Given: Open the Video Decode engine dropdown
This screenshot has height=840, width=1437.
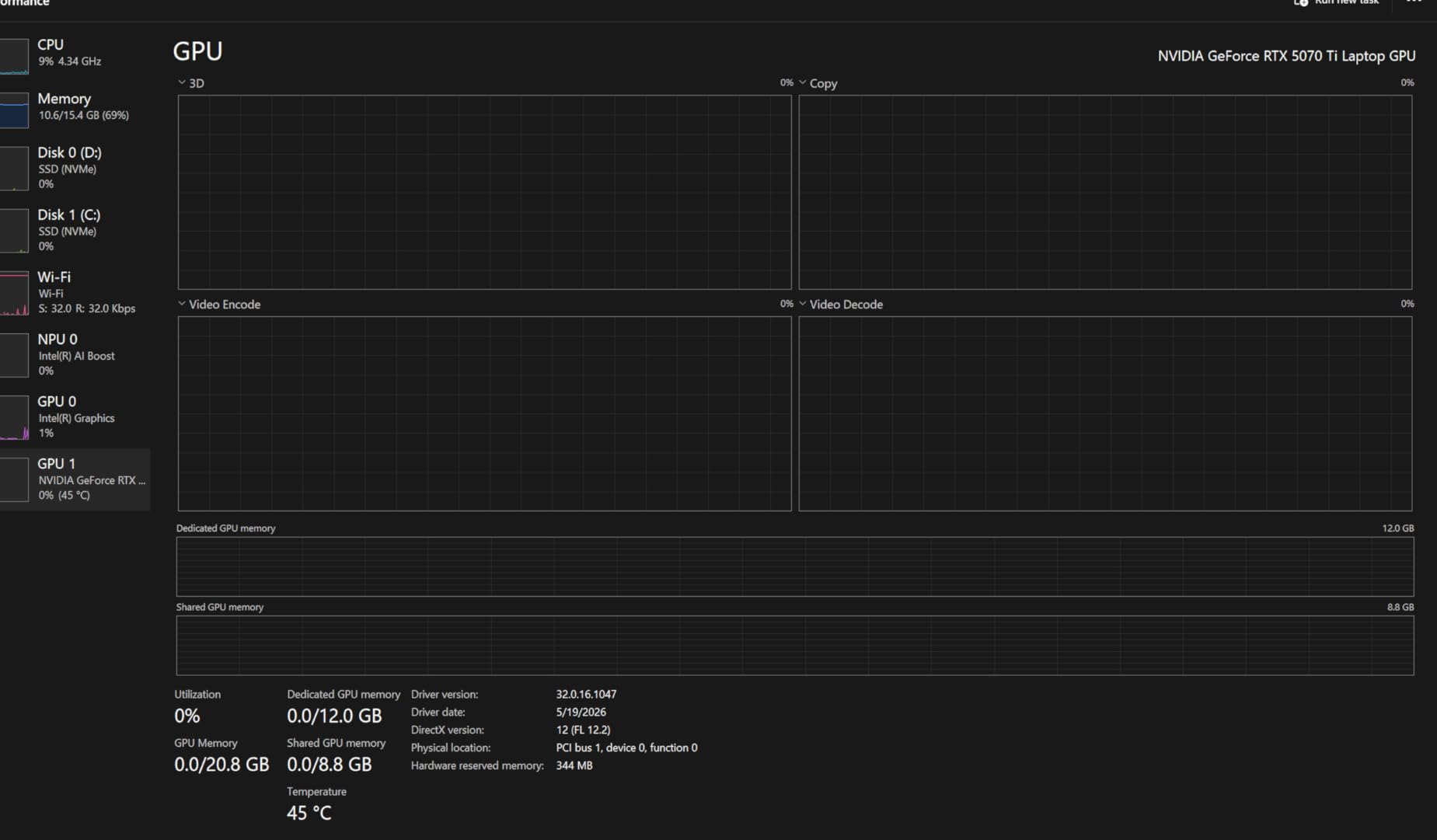Looking at the screenshot, I should tap(841, 305).
